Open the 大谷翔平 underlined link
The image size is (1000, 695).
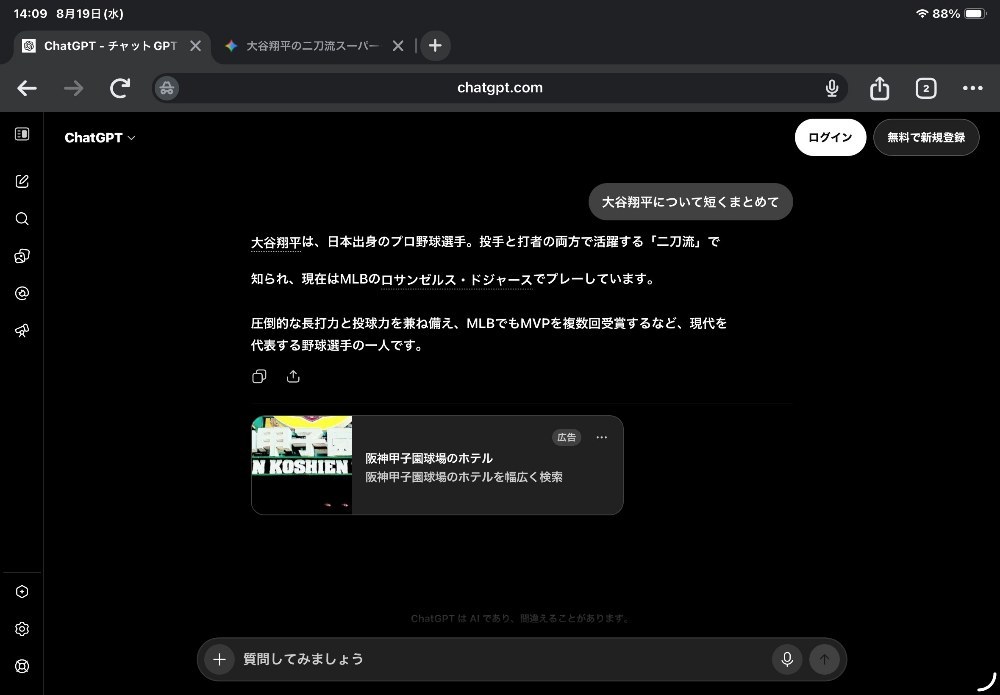[x=276, y=242]
